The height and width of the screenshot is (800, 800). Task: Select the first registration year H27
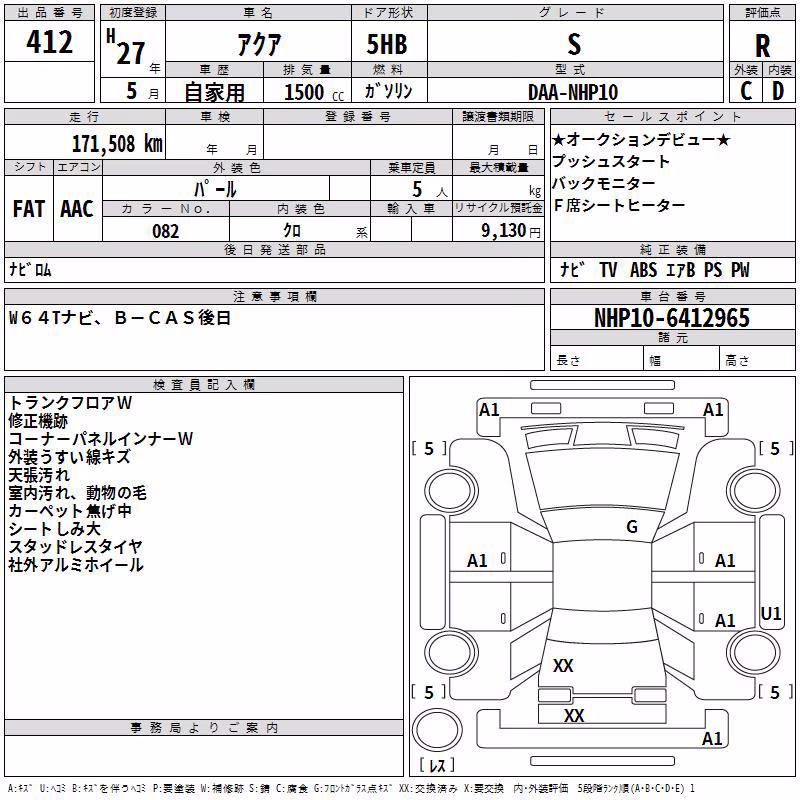click(126, 47)
